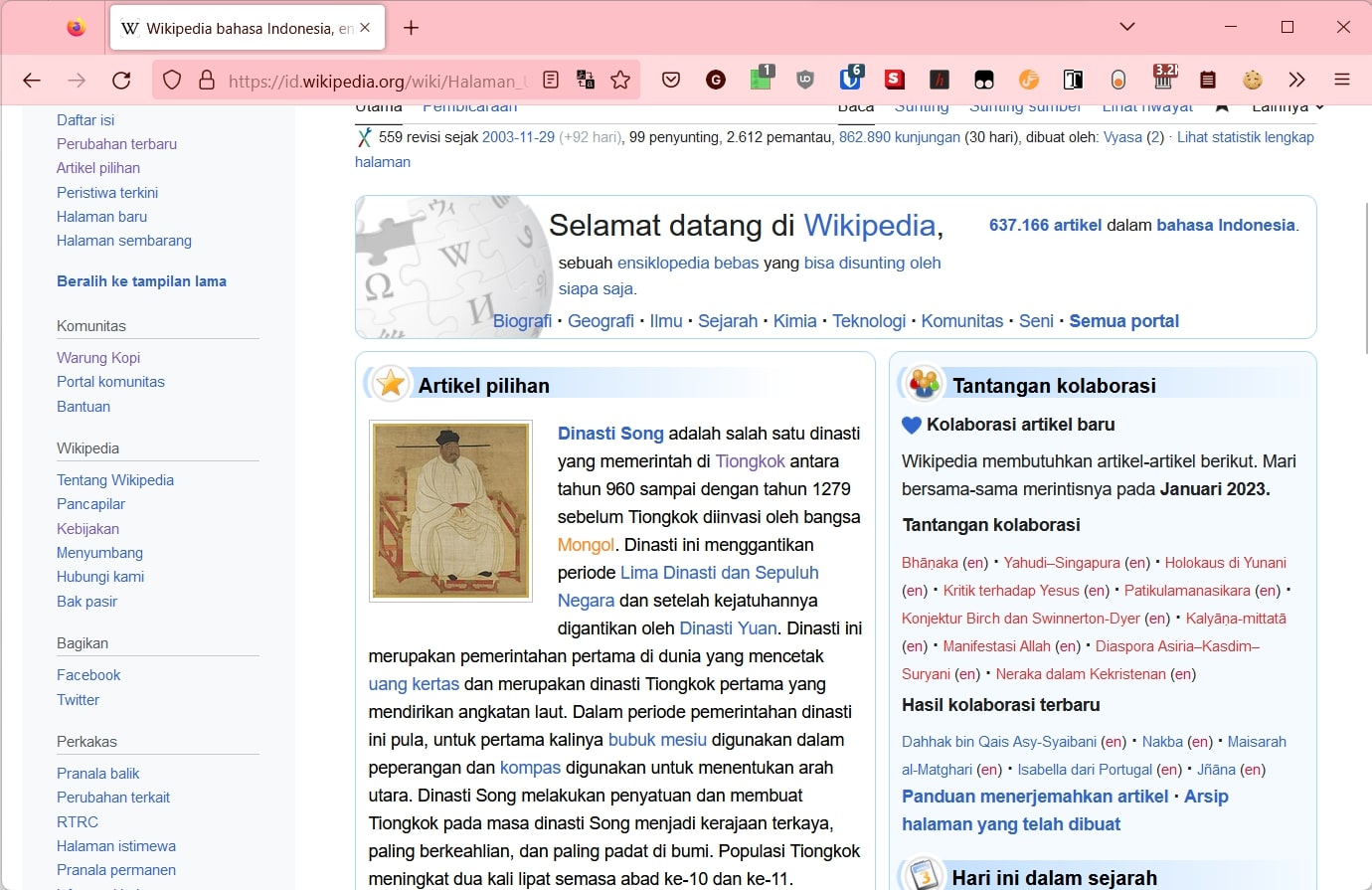This screenshot has height=890, width=1372.
Task: Open the Tampermonkey extension icon
Action: tap(984, 80)
